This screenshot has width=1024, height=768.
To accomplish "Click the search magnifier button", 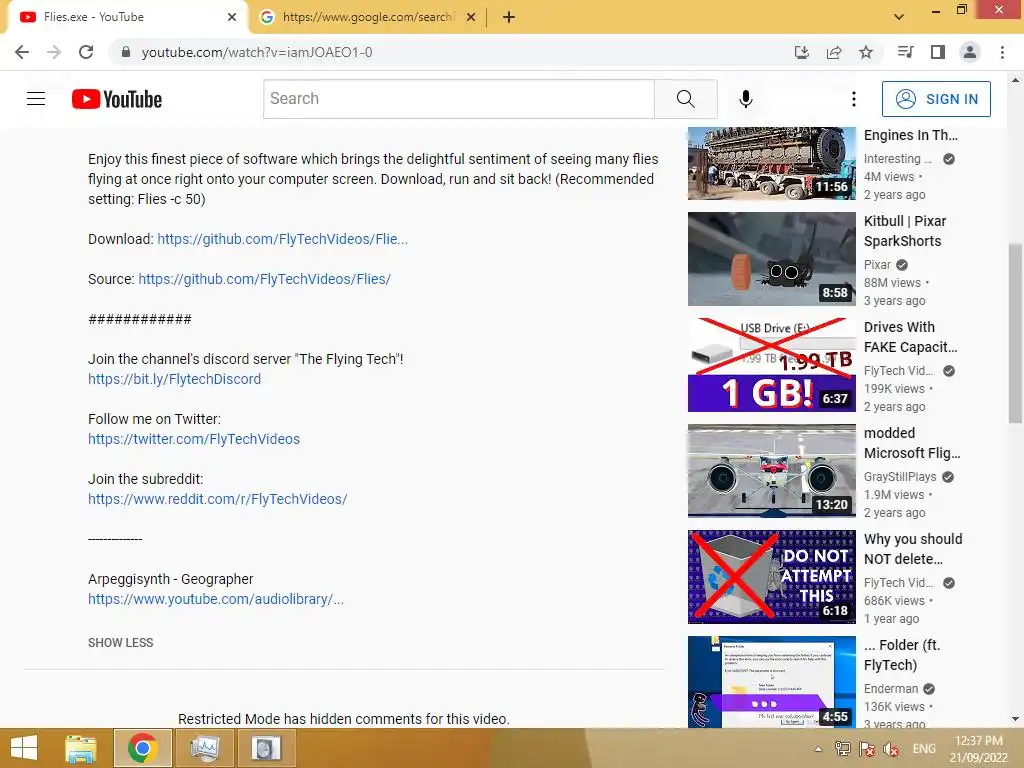I will pyautogui.click(x=686, y=99).
